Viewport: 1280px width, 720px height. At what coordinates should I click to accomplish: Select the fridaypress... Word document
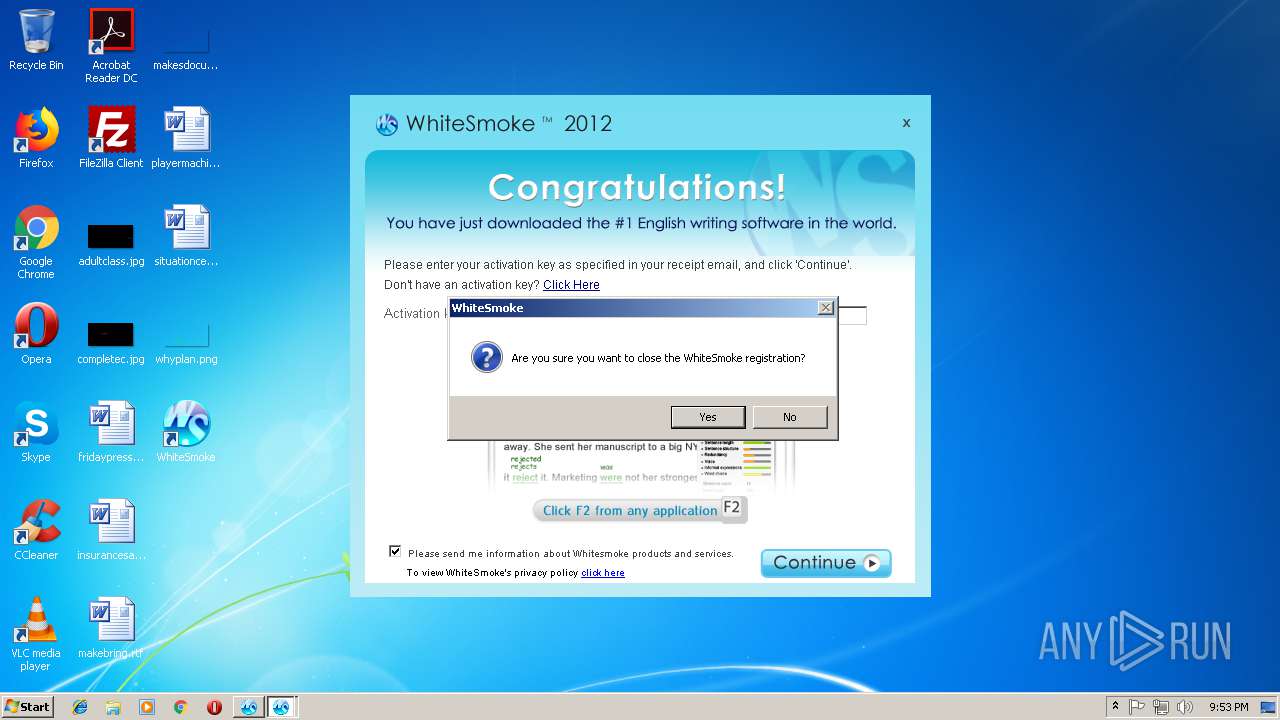[111, 432]
